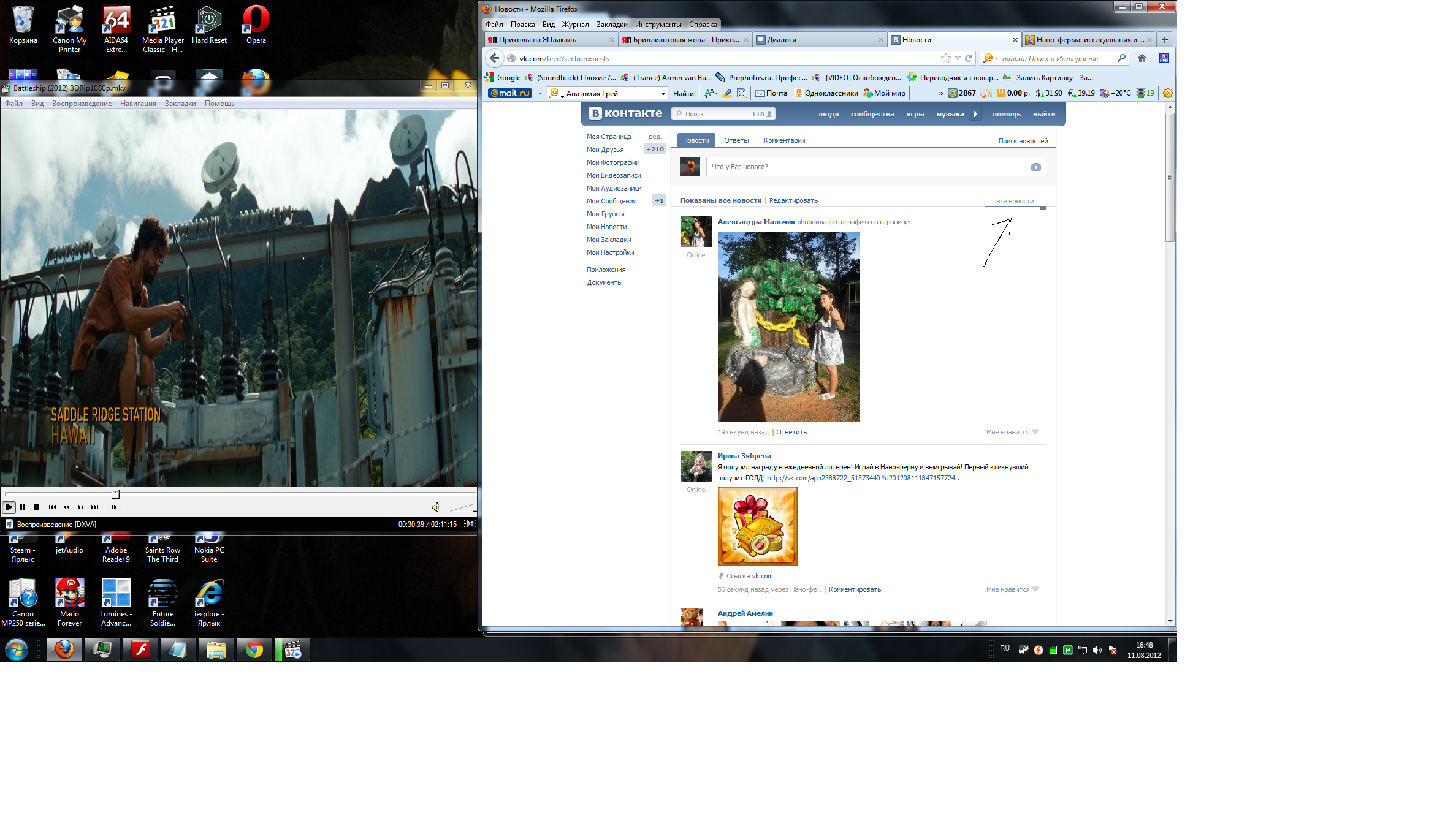1456x818 pixels.
Task: Open the Закладки menu in Firefox
Action: (x=611, y=25)
